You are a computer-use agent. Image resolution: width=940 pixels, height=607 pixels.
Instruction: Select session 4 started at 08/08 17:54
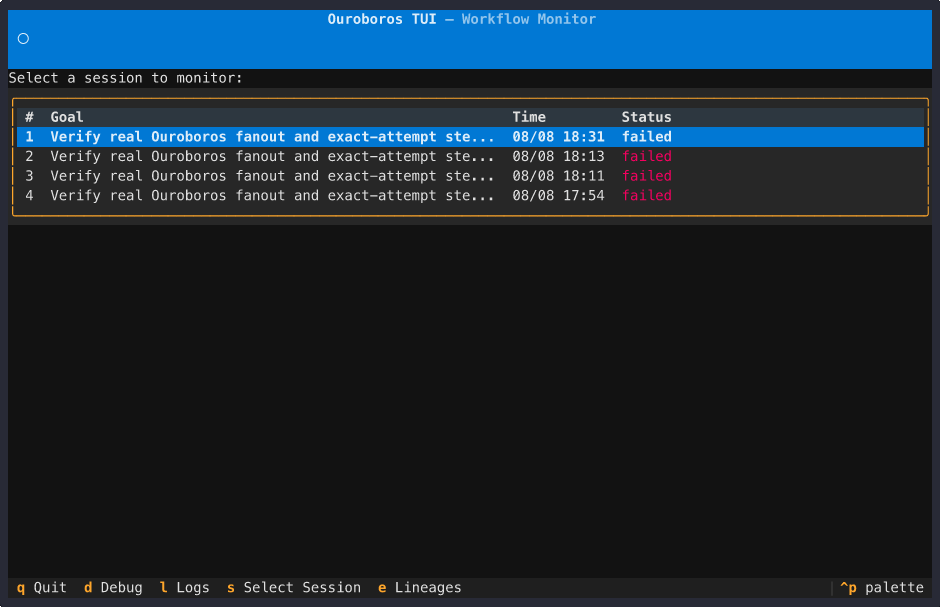pos(470,195)
